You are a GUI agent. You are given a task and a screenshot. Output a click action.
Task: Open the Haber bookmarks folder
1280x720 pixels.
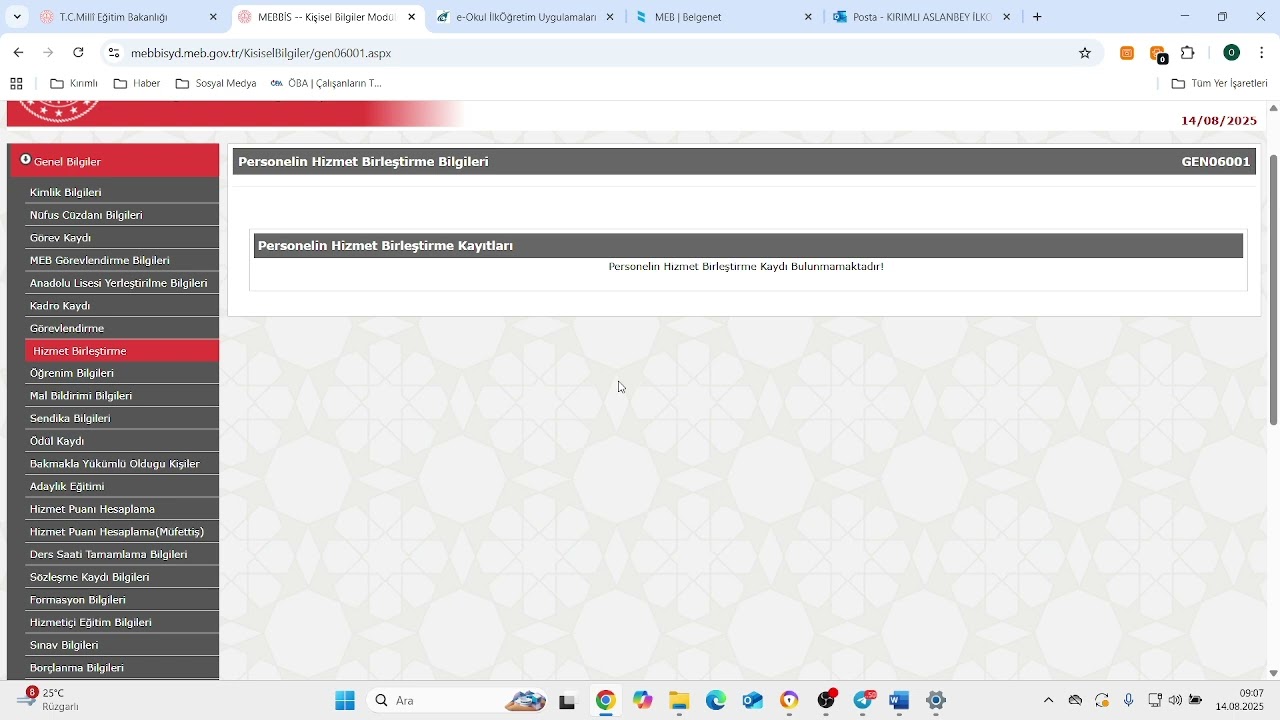(137, 84)
